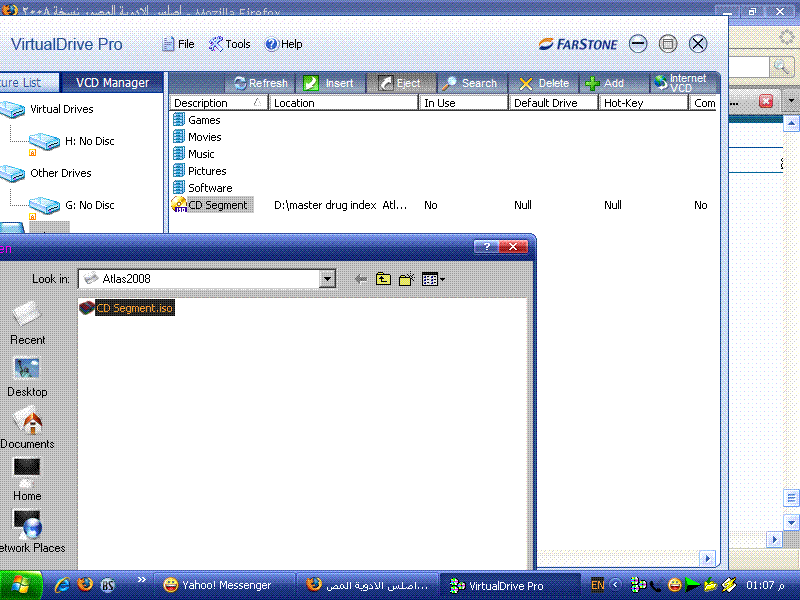The image size is (800, 600).
Task: Click the BS quick launch icon
Action: (108, 585)
